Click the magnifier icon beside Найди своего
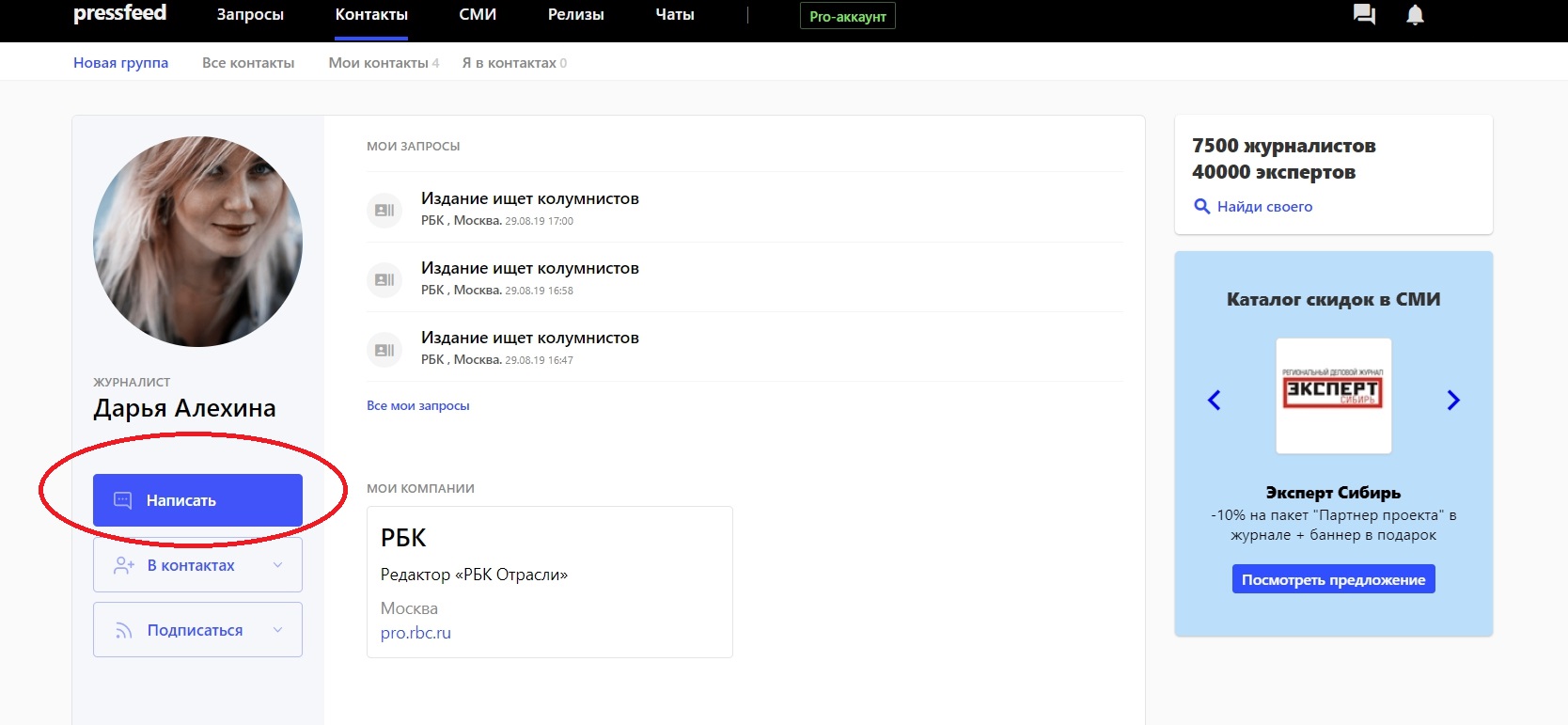The height and width of the screenshot is (725, 1568). tap(1201, 207)
